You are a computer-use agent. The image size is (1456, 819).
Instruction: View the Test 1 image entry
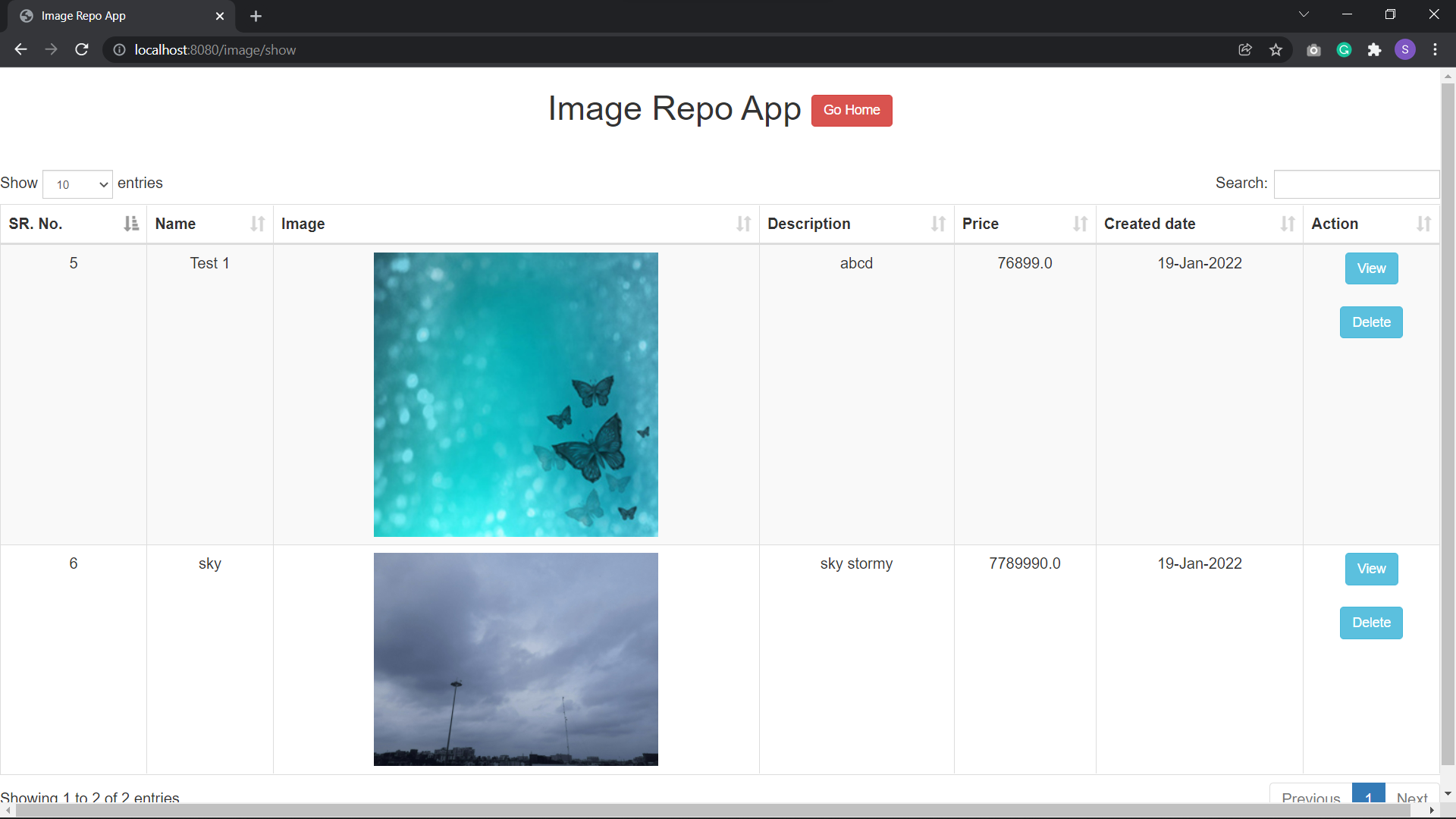click(x=1371, y=268)
